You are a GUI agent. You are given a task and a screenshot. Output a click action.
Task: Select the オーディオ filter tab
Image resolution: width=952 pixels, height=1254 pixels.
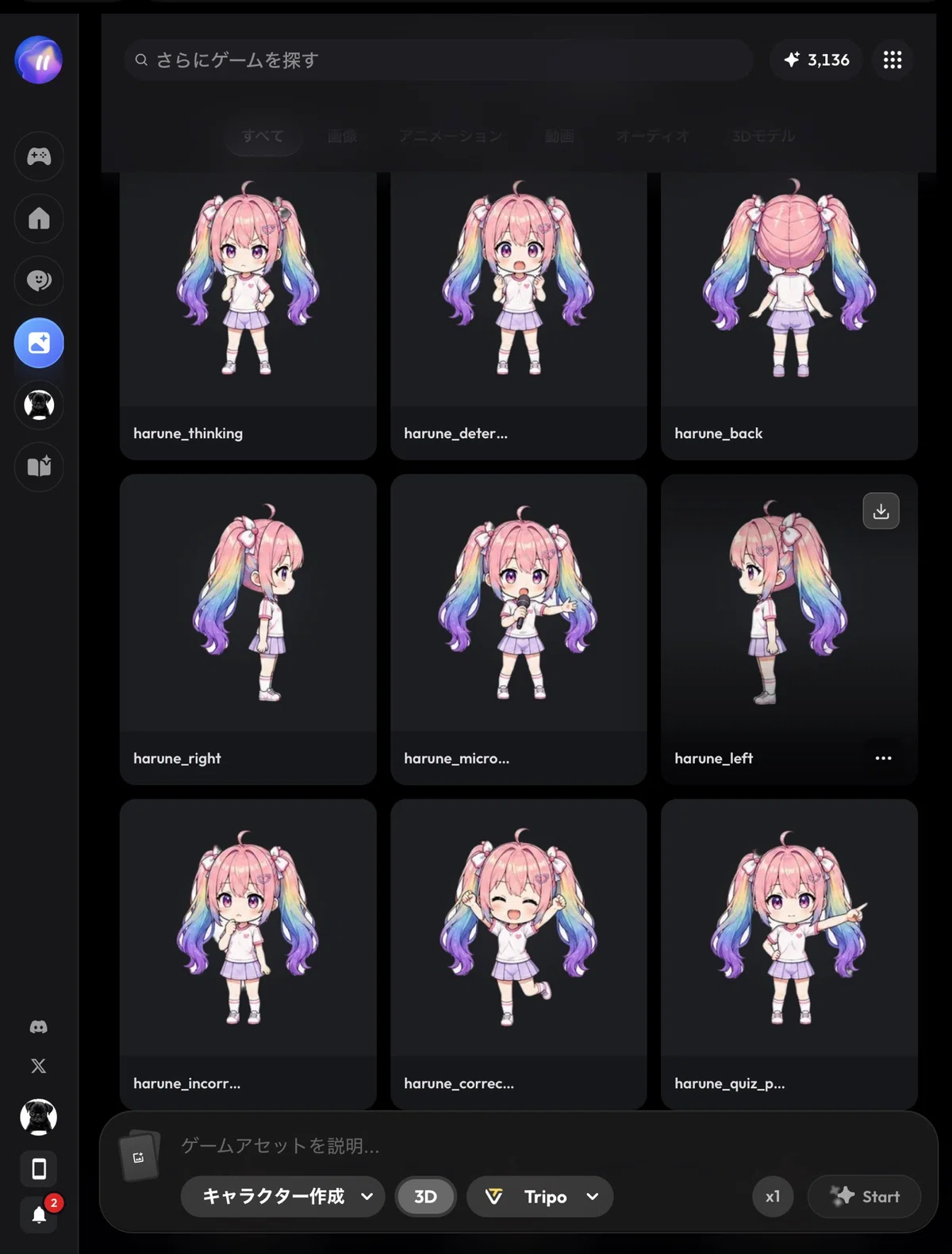coord(652,137)
